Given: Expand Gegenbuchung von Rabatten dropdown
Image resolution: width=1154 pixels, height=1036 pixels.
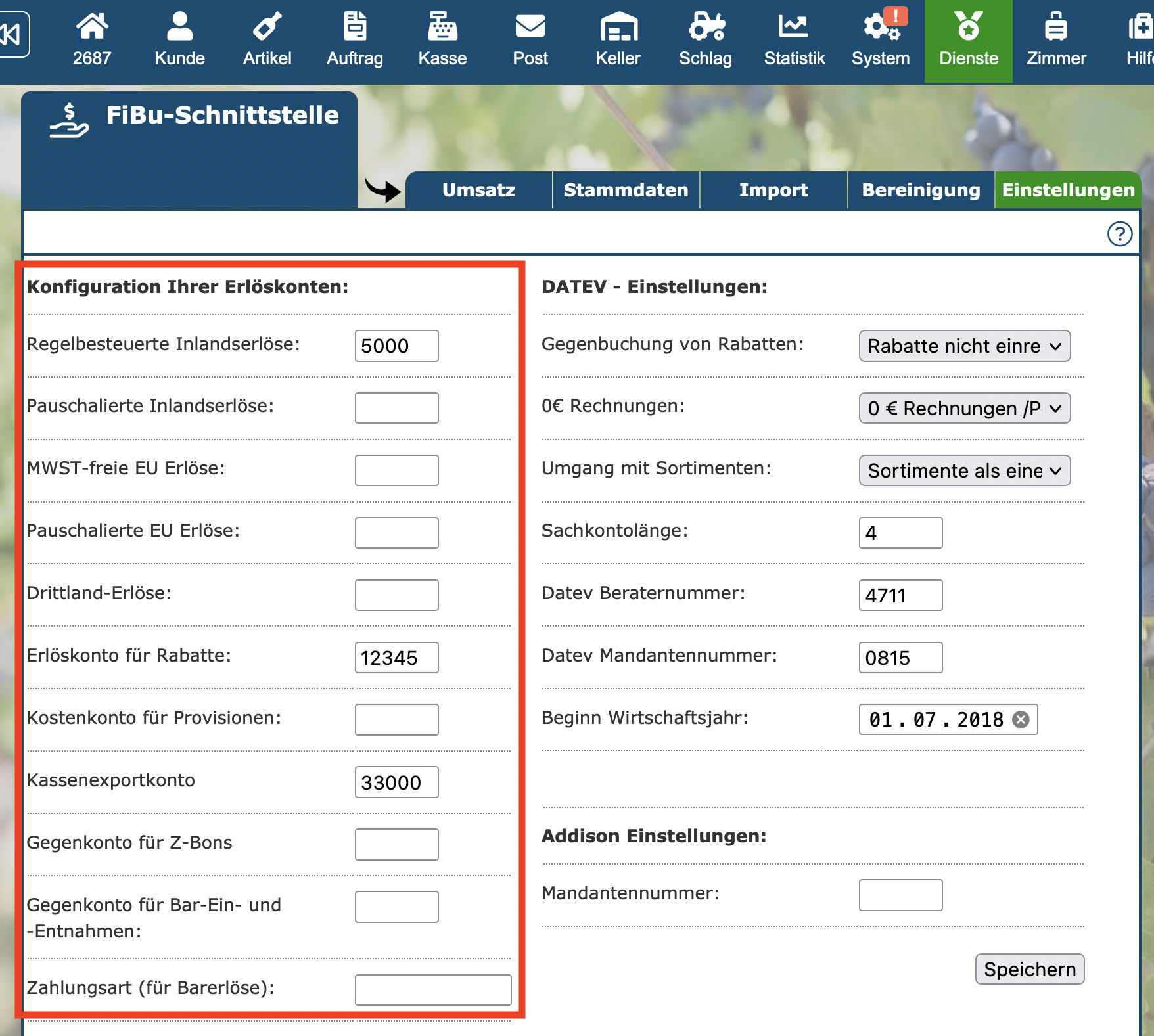Looking at the screenshot, I should pyautogui.click(x=964, y=346).
